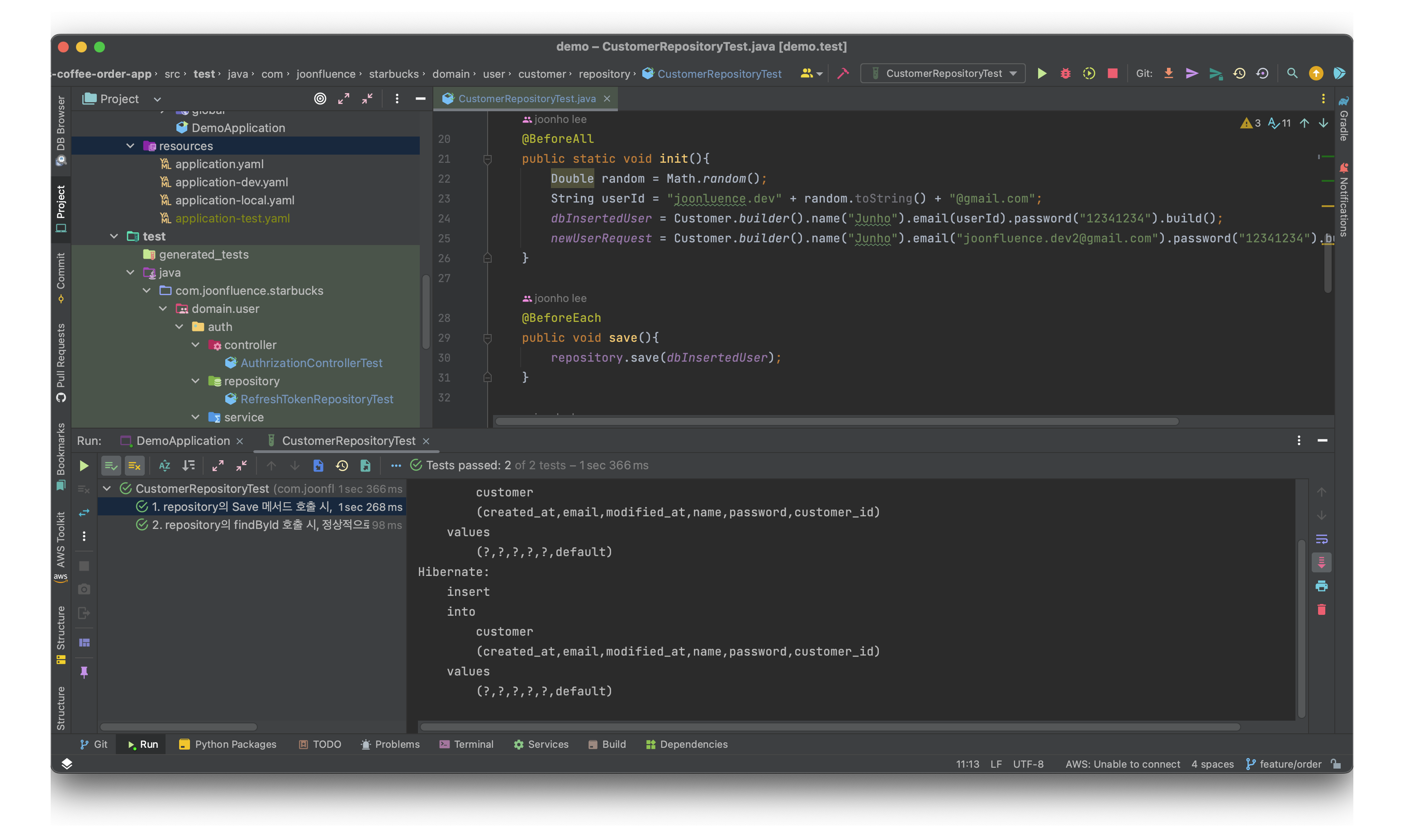The height and width of the screenshot is (840, 1404).
Task: Toggle the Show Passed tests filter
Action: (111, 465)
